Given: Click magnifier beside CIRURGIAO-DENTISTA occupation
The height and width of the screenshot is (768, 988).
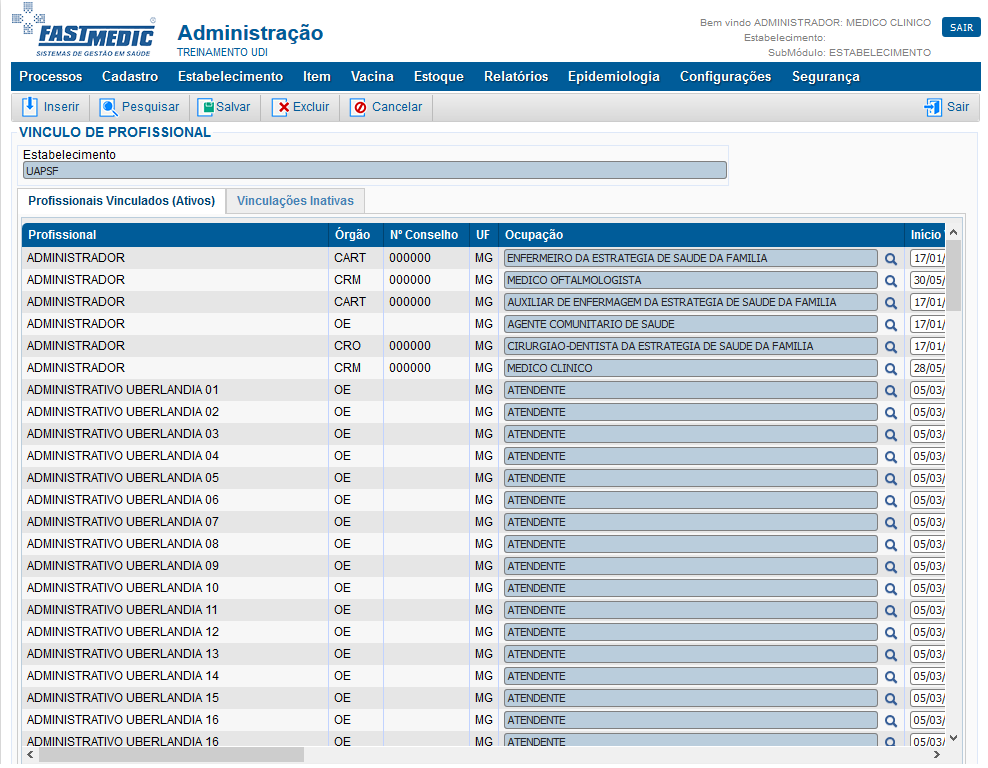Looking at the screenshot, I should (890, 347).
